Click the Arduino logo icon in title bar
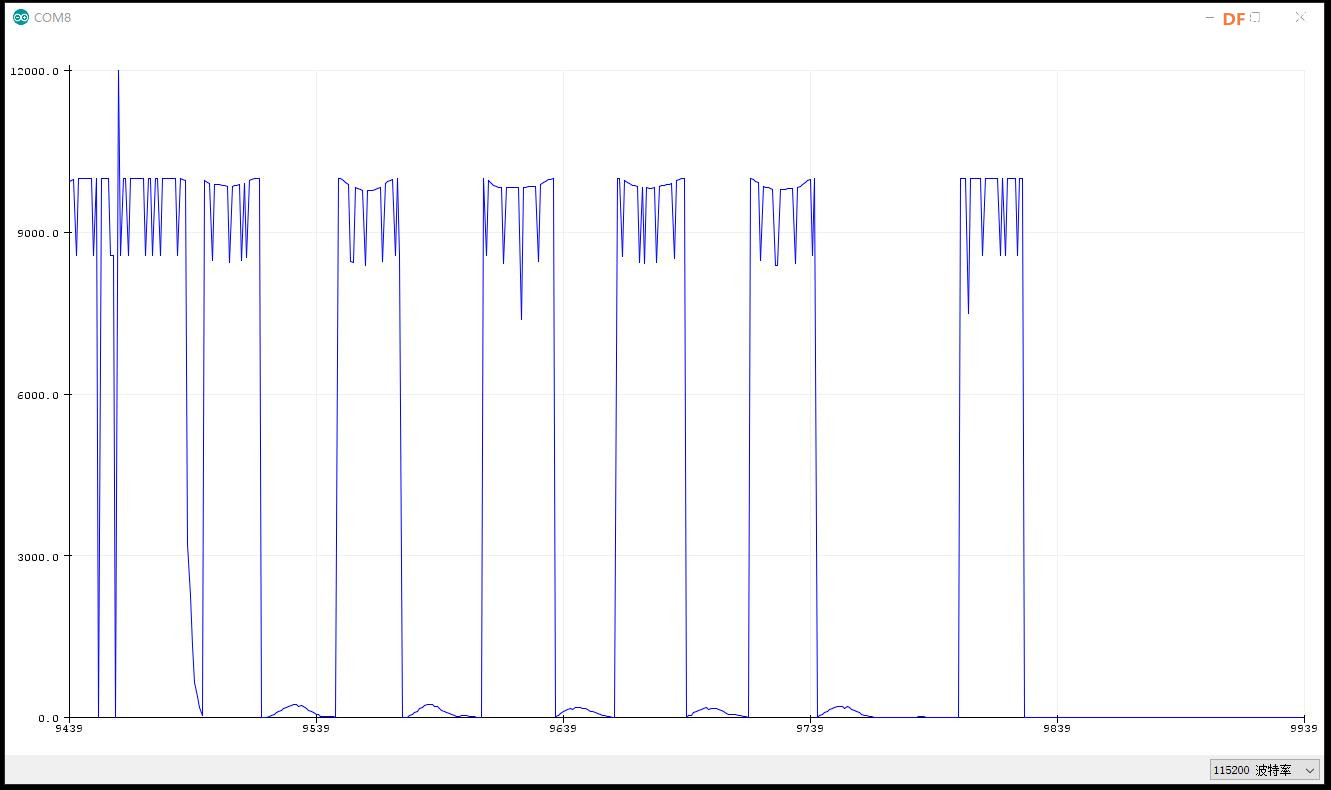This screenshot has height=790, width=1331. 21,17
